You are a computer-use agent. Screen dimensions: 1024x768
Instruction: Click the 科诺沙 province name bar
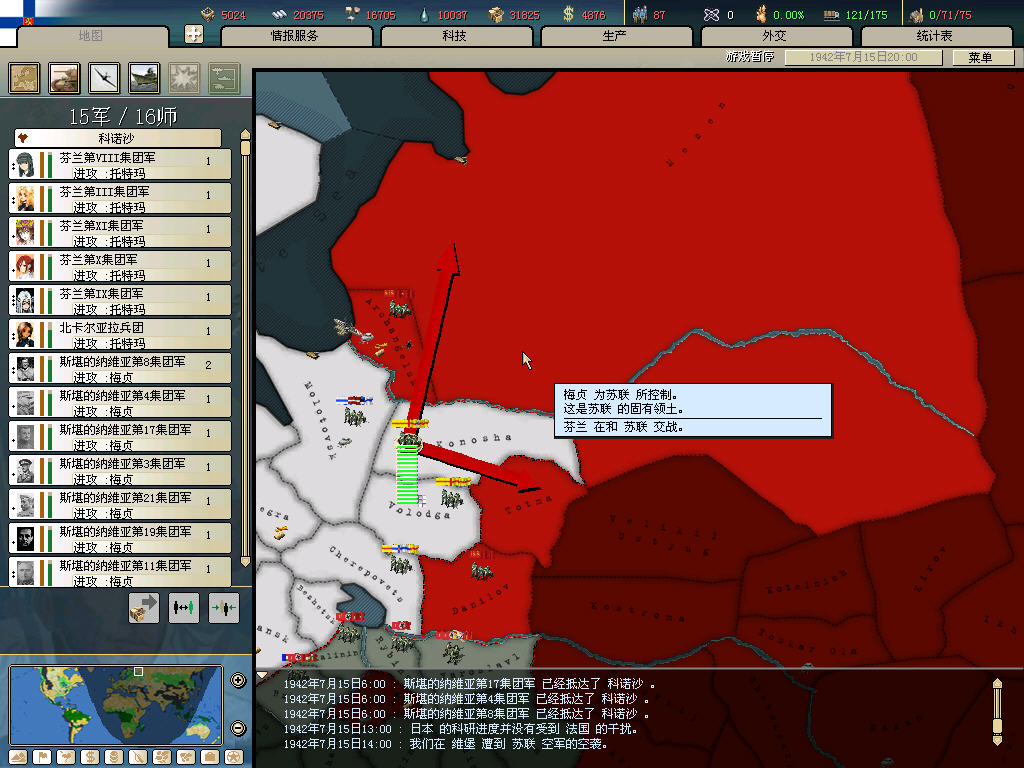point(118,138)
